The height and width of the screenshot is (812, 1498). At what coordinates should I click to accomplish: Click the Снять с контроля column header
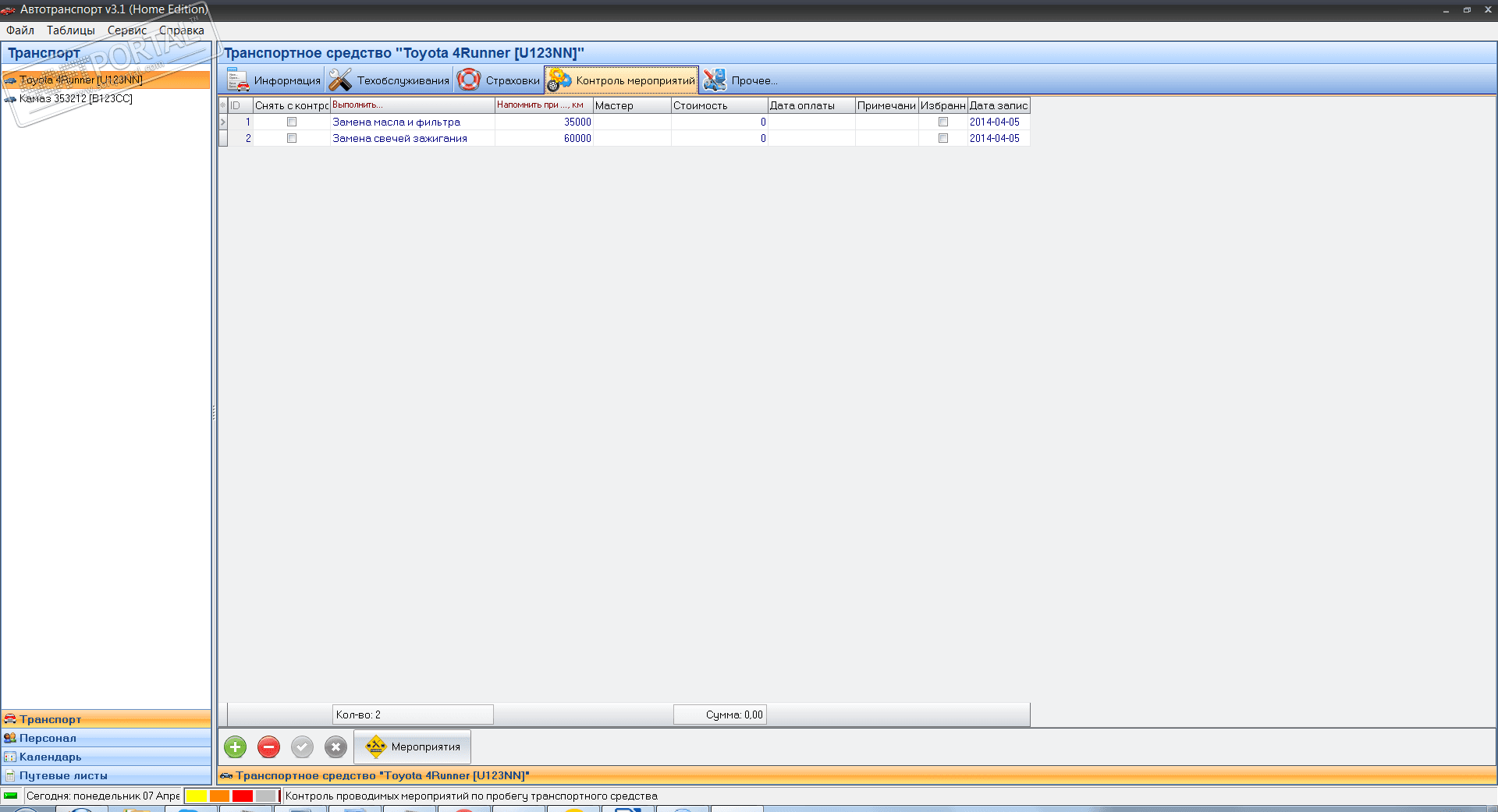point(292,105)
